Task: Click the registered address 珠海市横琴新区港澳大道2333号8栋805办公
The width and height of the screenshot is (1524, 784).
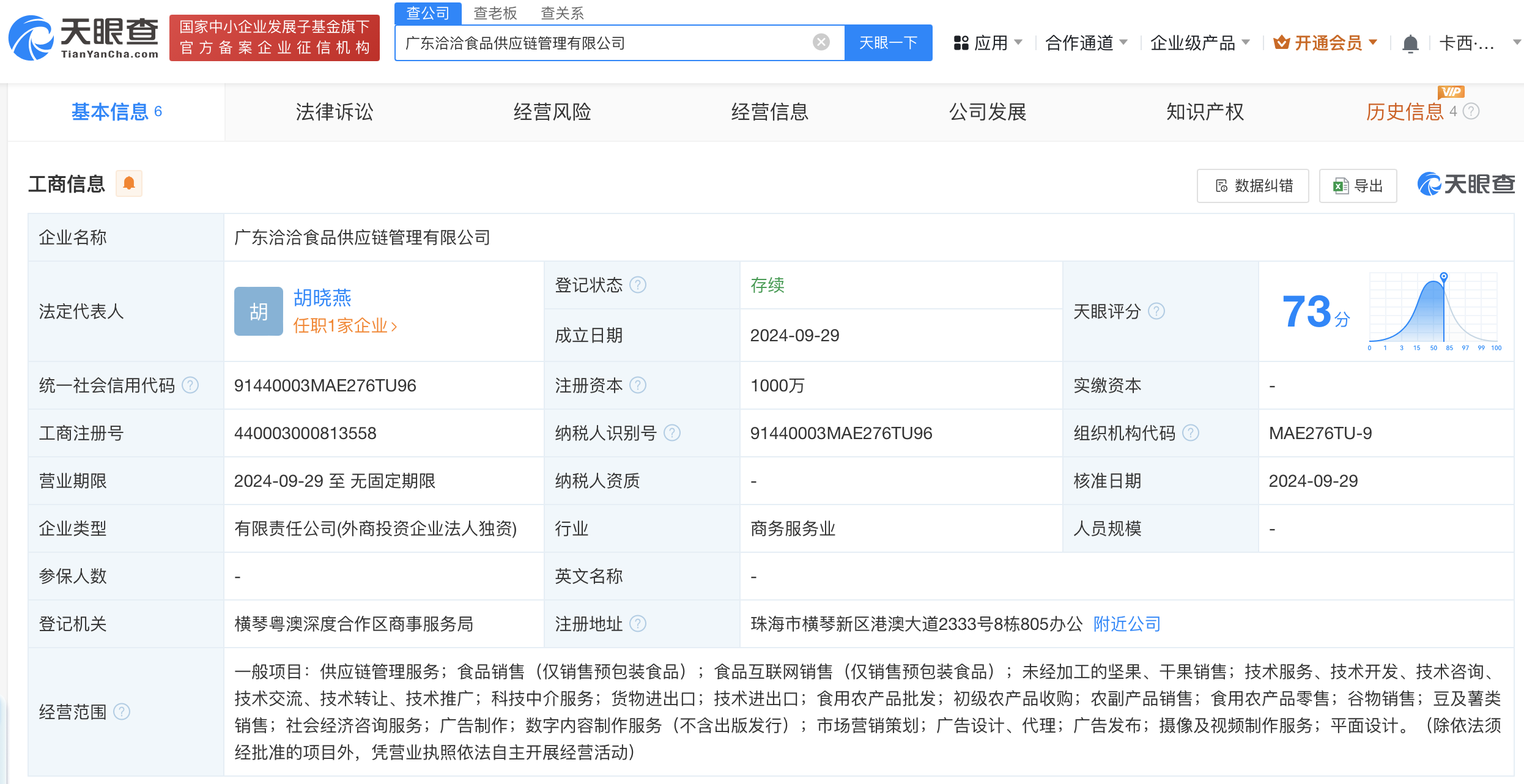Action: pos(916,624)
